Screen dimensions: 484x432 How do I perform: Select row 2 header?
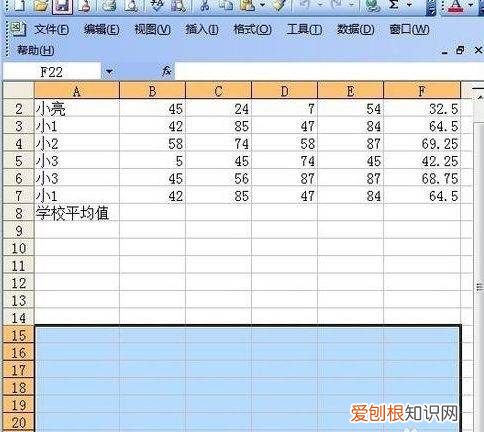[x=18, y=109]
